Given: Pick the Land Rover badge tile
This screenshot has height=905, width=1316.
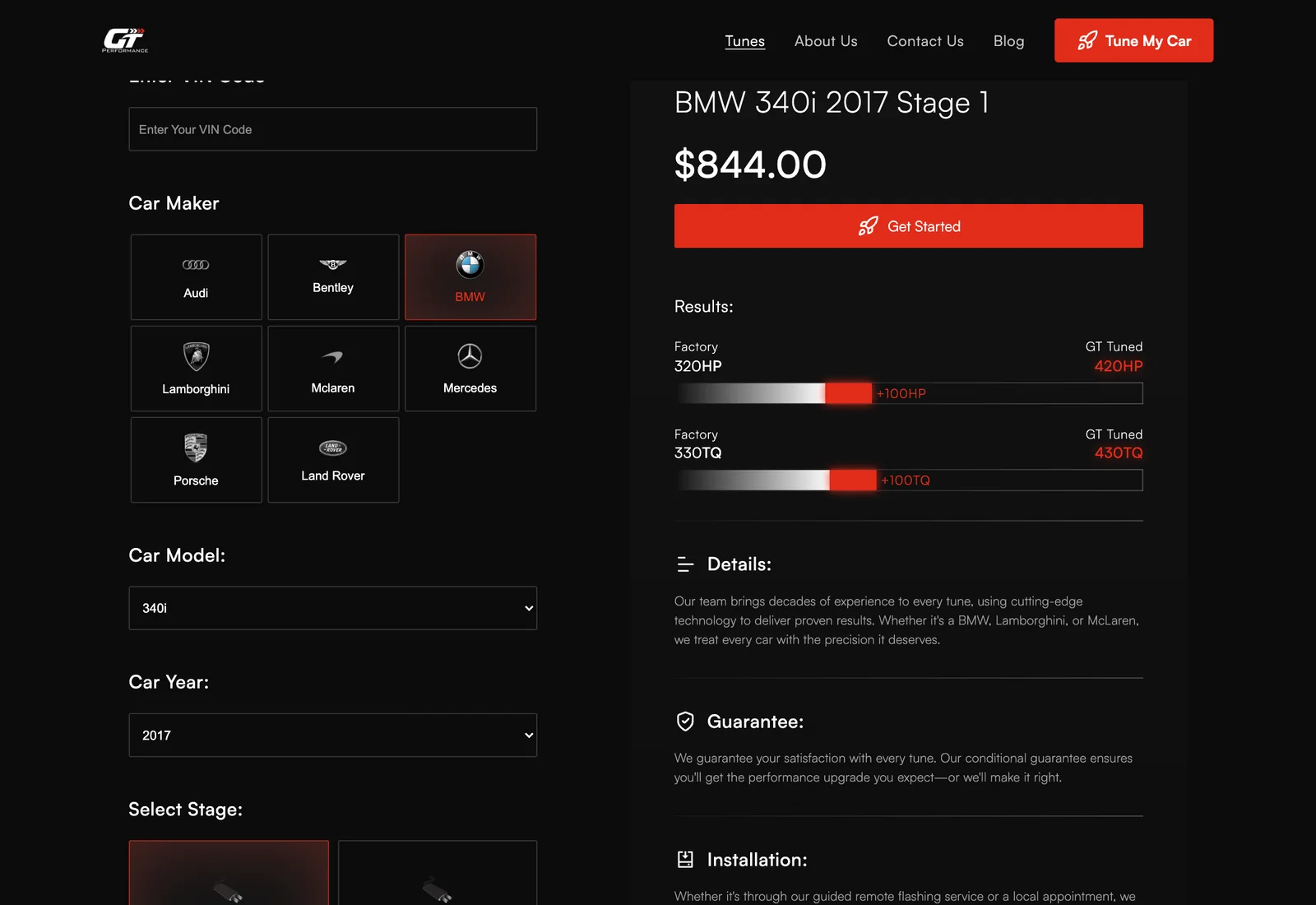Looking at the screenshot, I should (x=333, y=460).
